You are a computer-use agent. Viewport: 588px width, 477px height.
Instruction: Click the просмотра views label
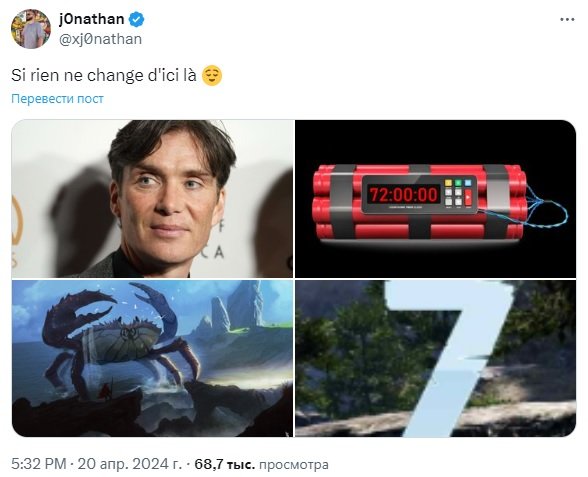coord(294,465)
